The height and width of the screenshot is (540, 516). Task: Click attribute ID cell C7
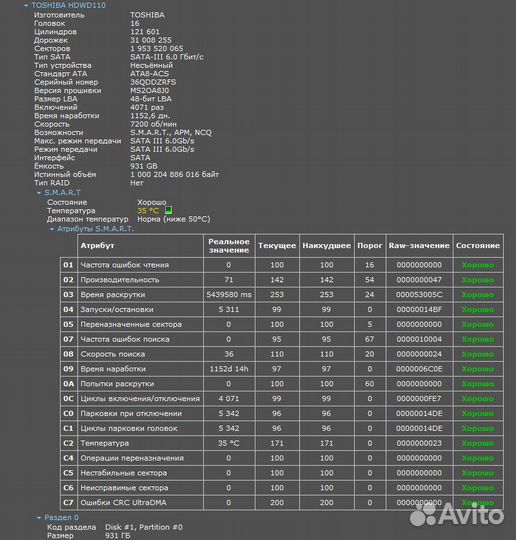pos(69,502)
